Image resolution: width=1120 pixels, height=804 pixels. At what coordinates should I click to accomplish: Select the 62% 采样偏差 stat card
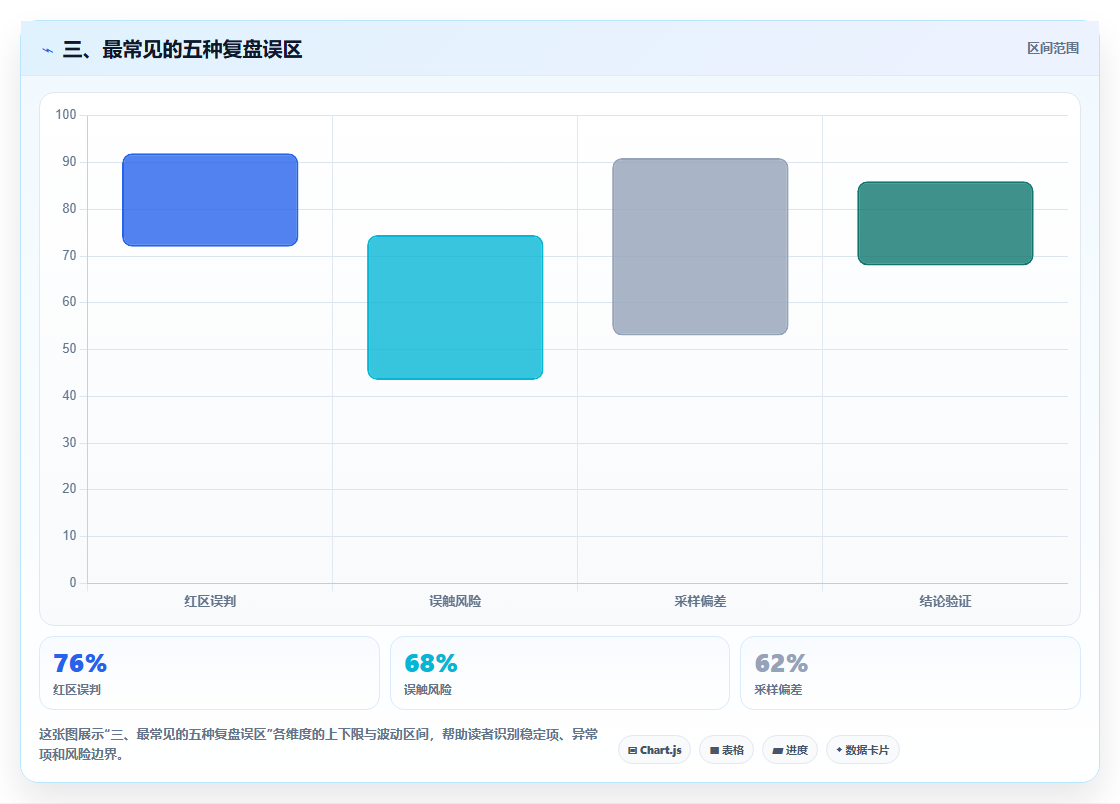click(x=910, y=673)
